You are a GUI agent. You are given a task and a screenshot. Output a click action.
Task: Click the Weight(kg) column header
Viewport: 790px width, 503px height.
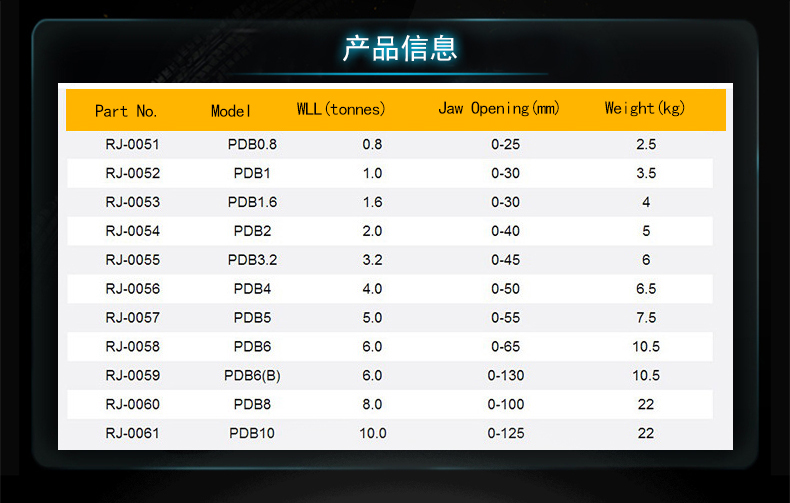coord(645,108)
